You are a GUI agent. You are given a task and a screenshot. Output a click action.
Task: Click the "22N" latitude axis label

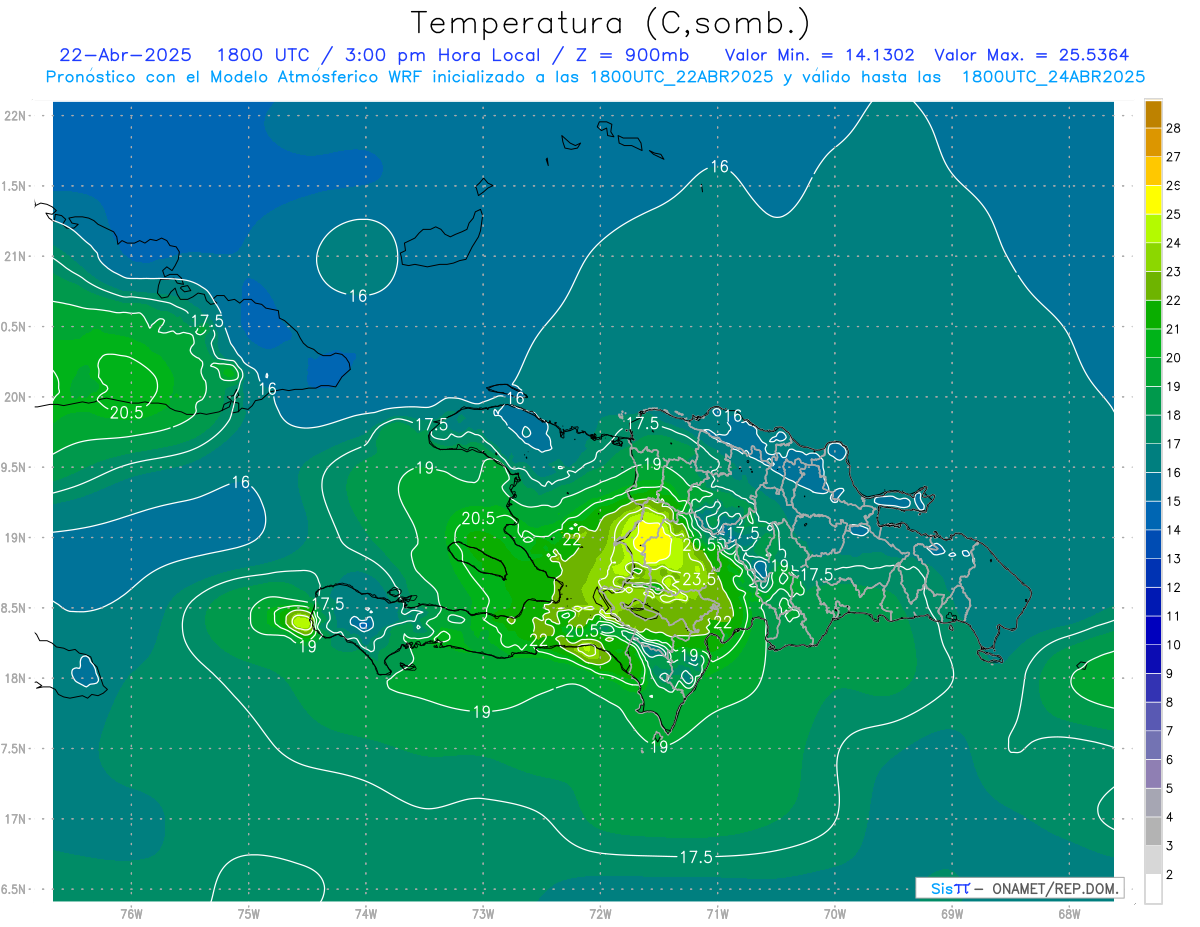pos(15,116)
